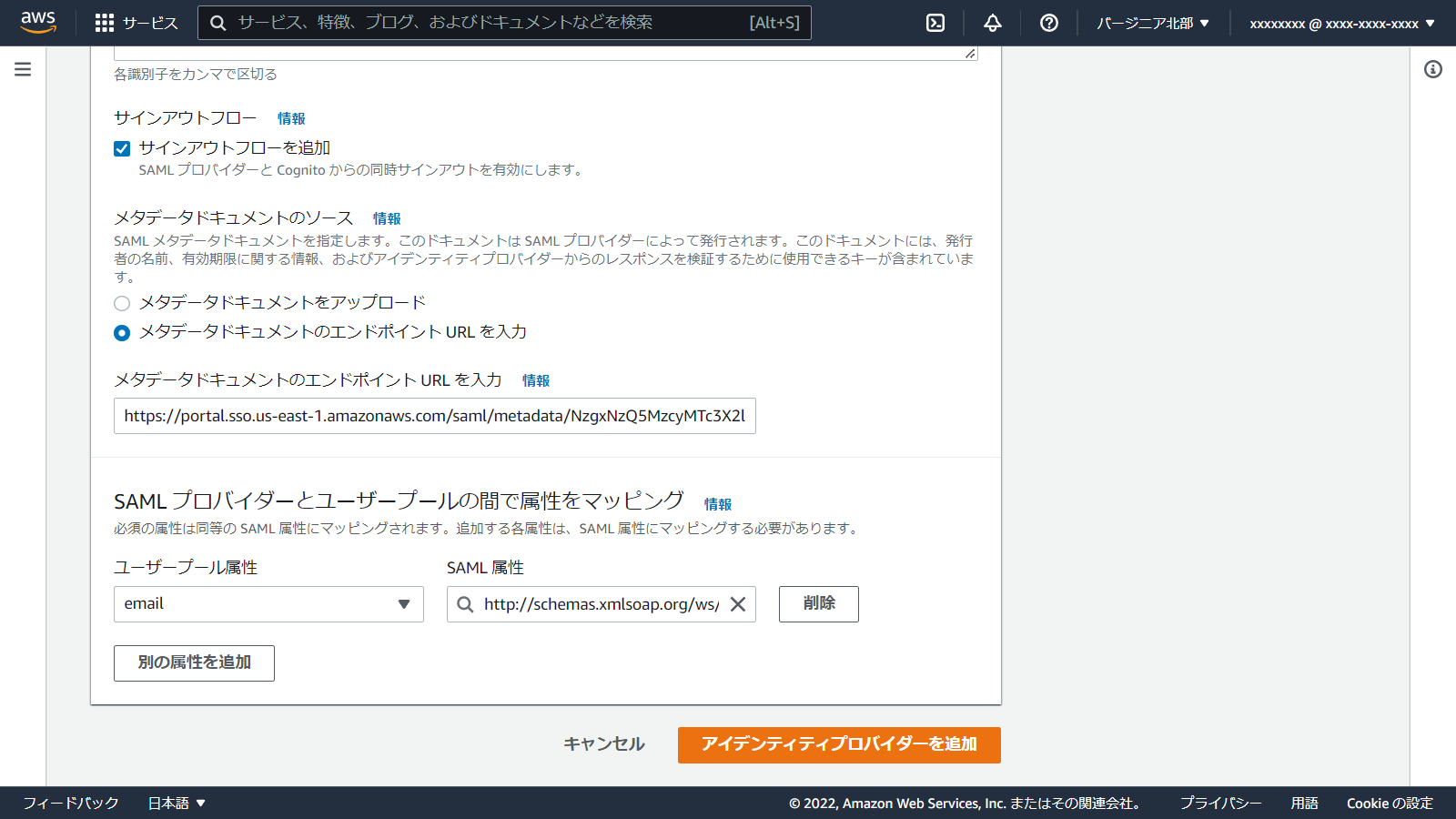Screen dimensions: 1456x819
Task: Clear the SAML attribute with the X icon
Action: click(x=738, y=604)
